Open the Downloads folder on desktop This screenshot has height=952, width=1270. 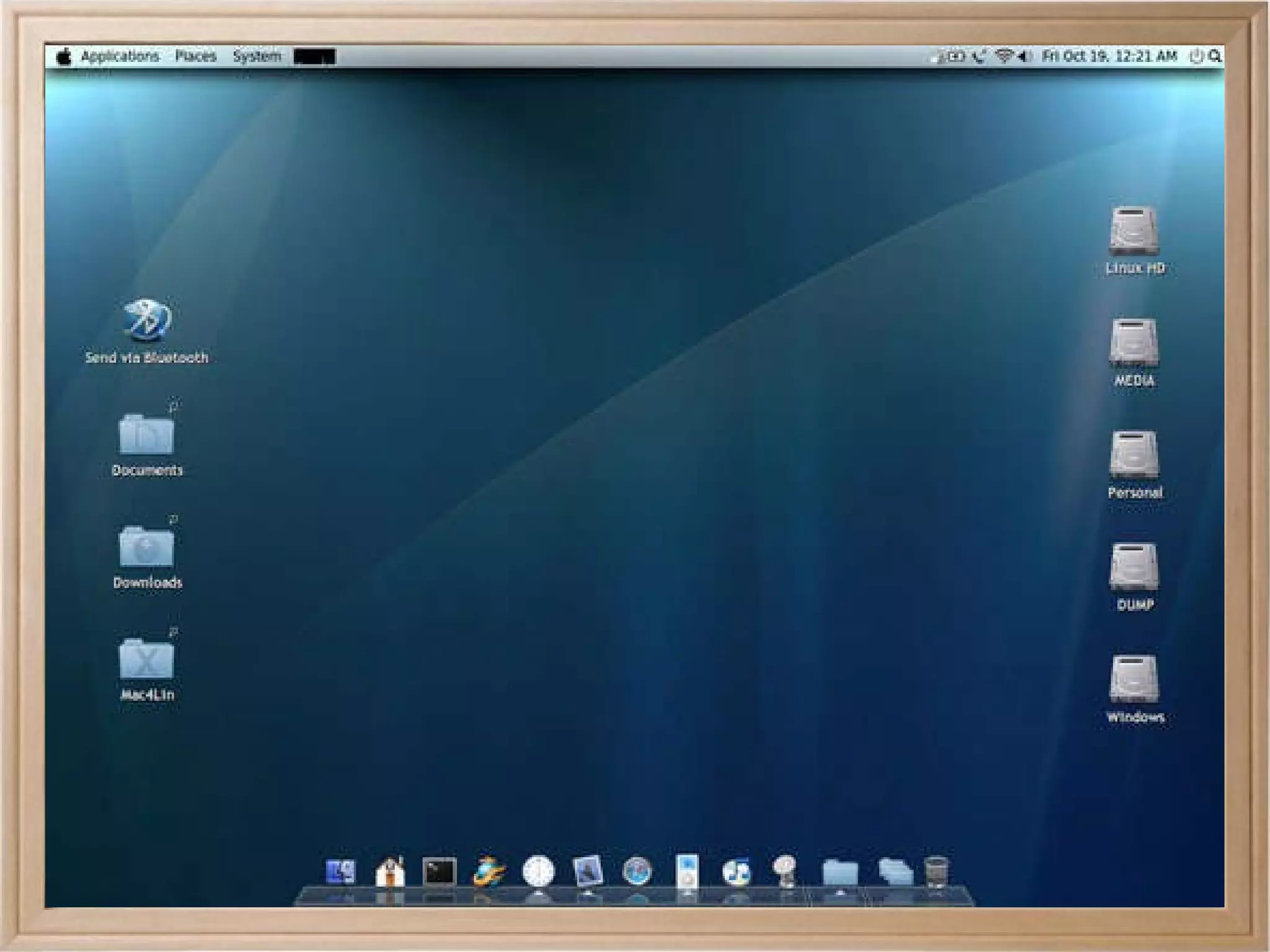[x=146, y=546]
